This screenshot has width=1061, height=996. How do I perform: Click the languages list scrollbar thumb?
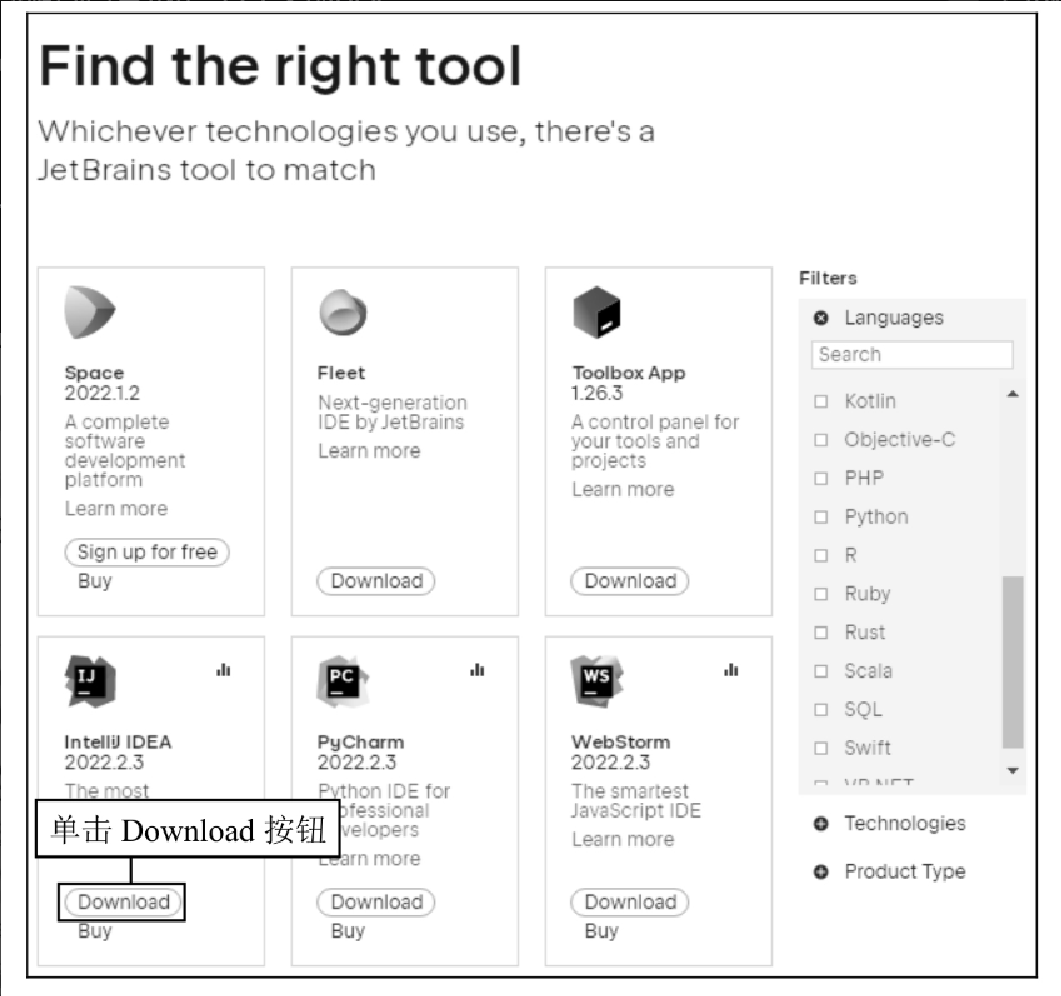(x=1012, y=662)
